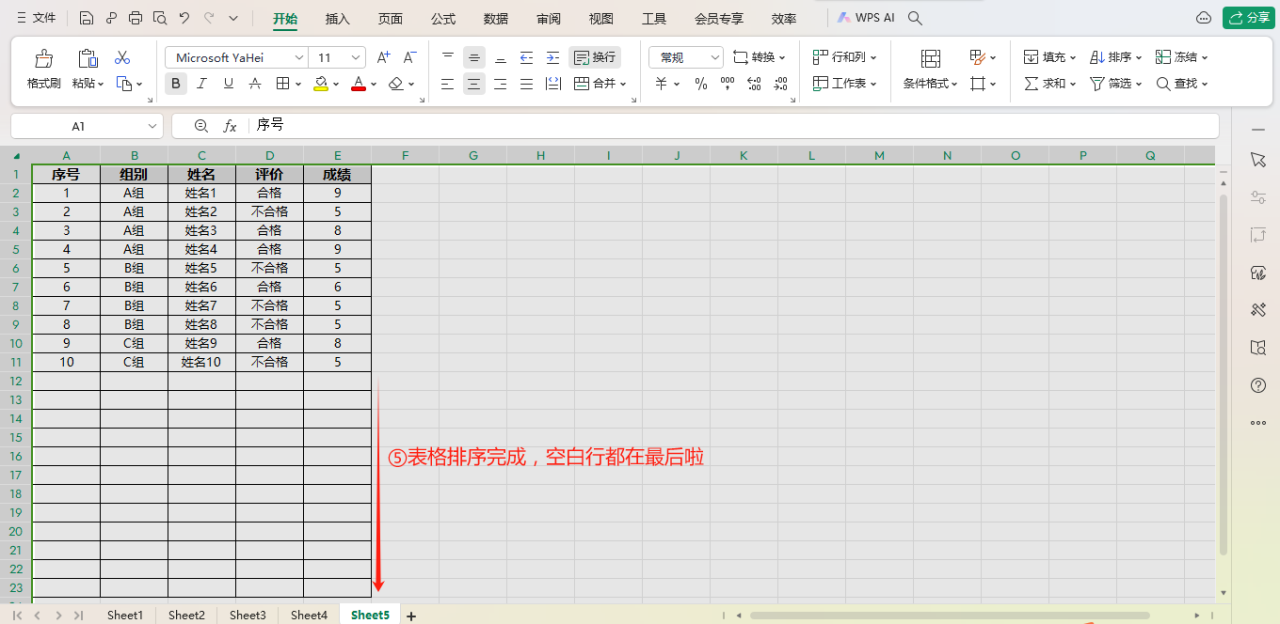Click the Fill (填充) button
The width and height of the screenshot is (1280, 624).
tap(1049, 58)
